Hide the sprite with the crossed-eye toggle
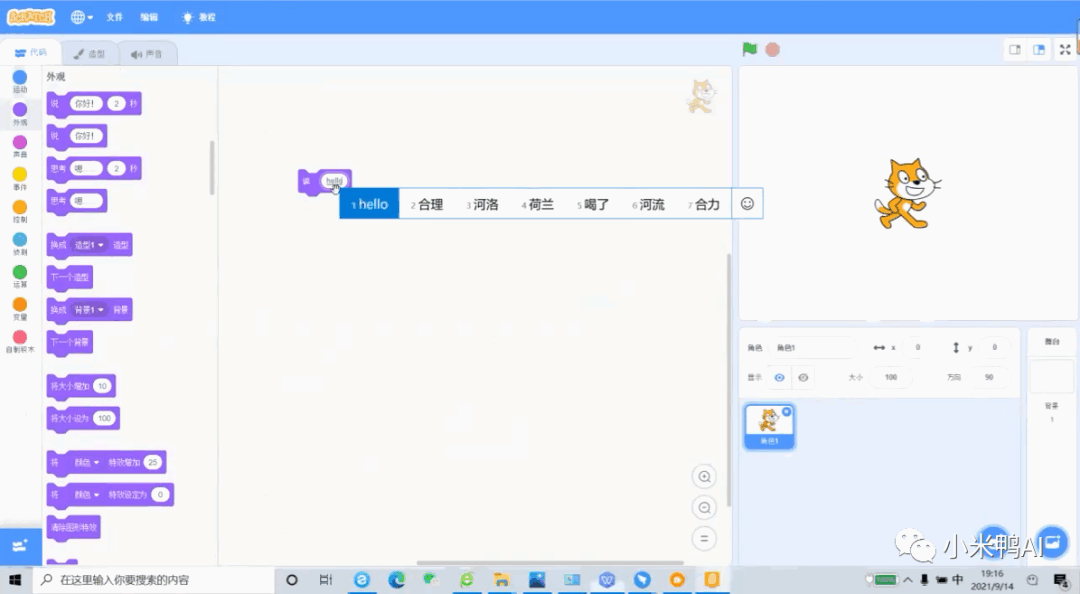 coord(804,377)
